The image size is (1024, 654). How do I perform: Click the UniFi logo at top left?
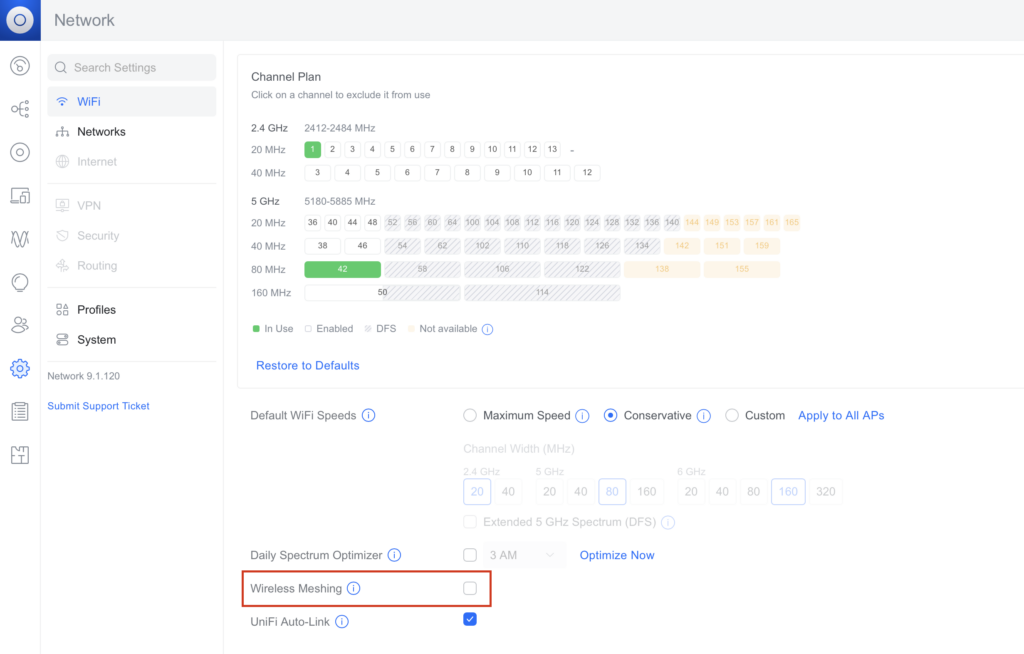20,20
